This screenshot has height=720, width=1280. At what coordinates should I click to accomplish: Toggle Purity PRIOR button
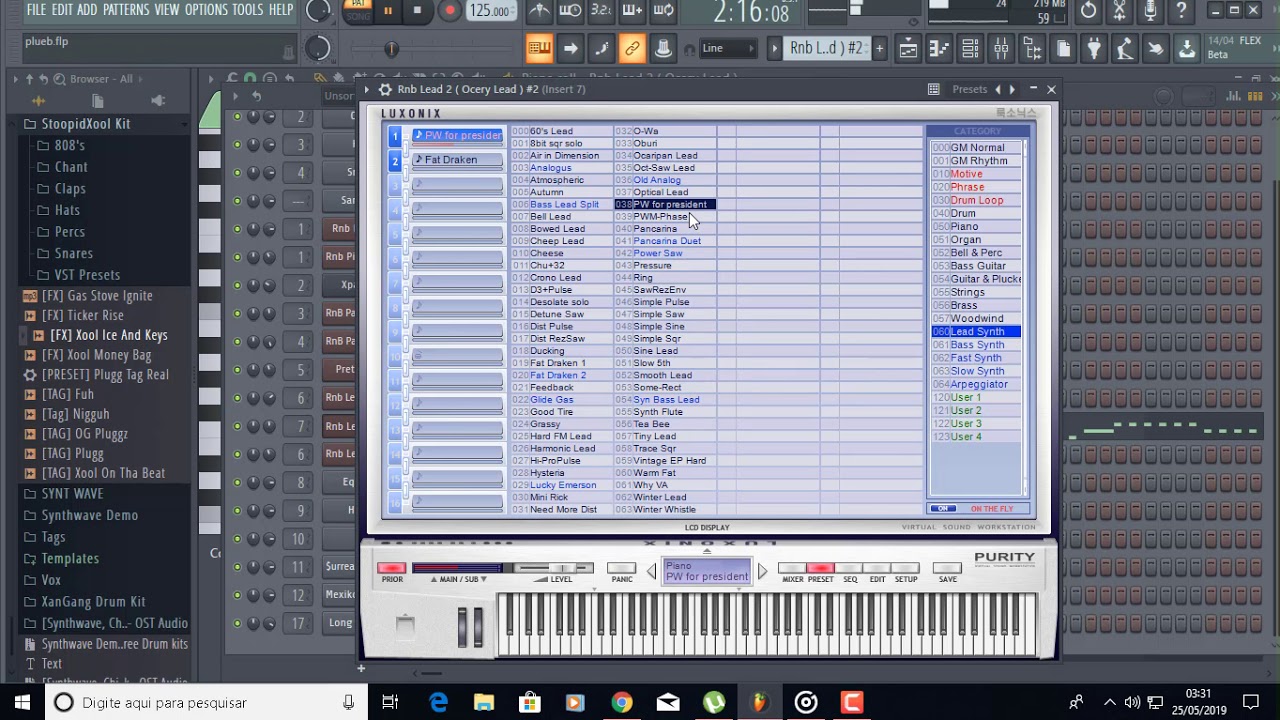pos(392,568)
